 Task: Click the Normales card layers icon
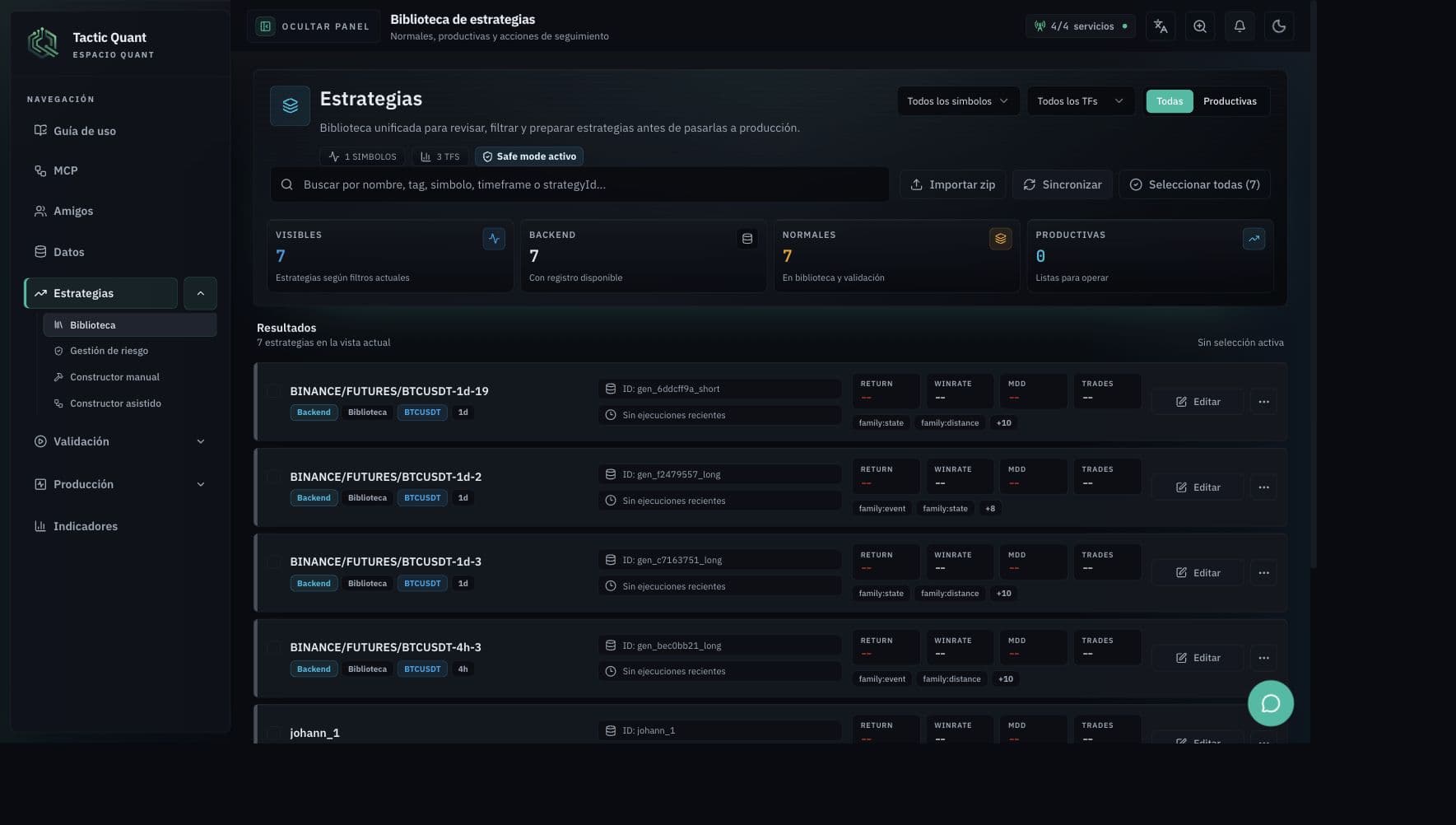[x=1000, y=239]
